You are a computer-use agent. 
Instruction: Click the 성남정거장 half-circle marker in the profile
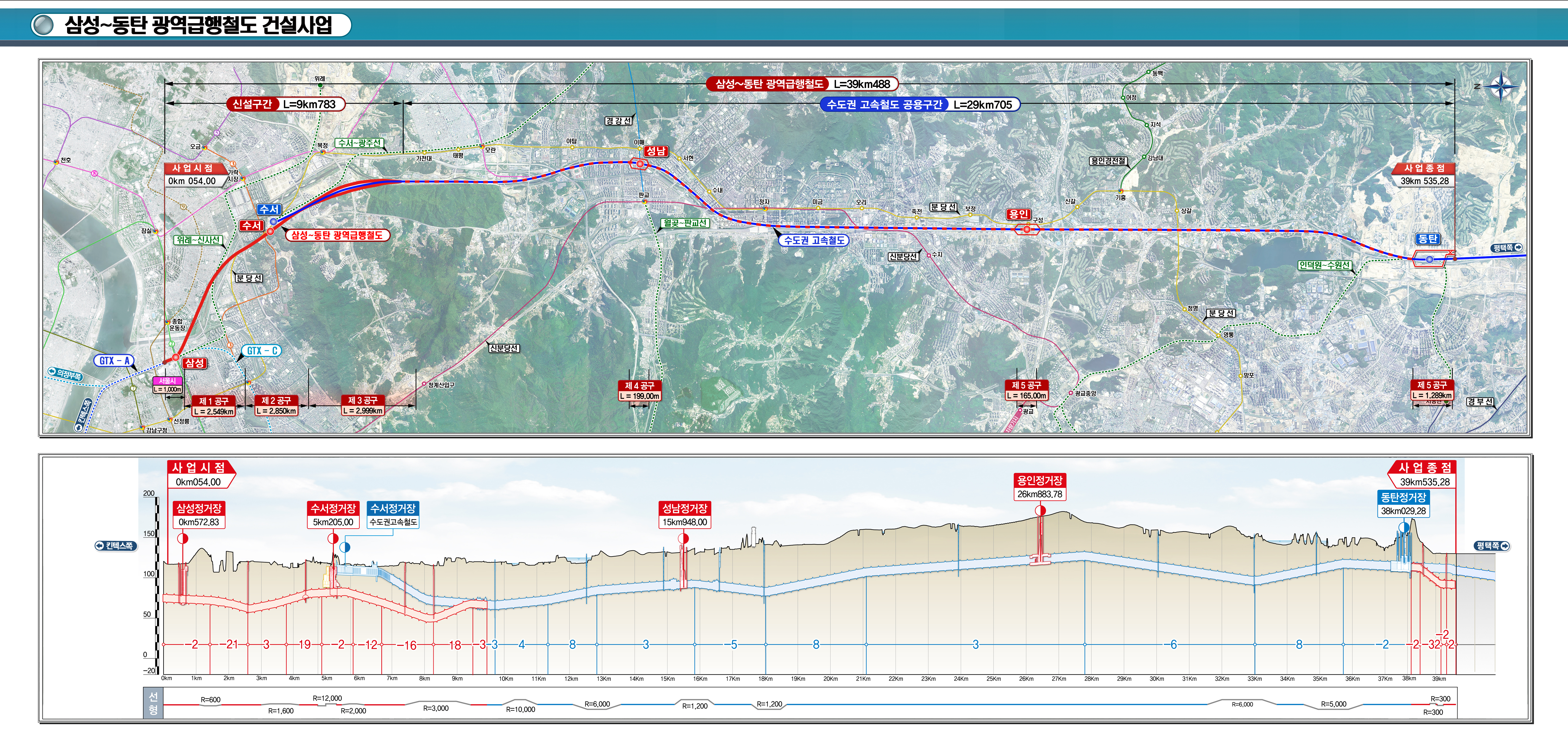click(x=684, y=539)
